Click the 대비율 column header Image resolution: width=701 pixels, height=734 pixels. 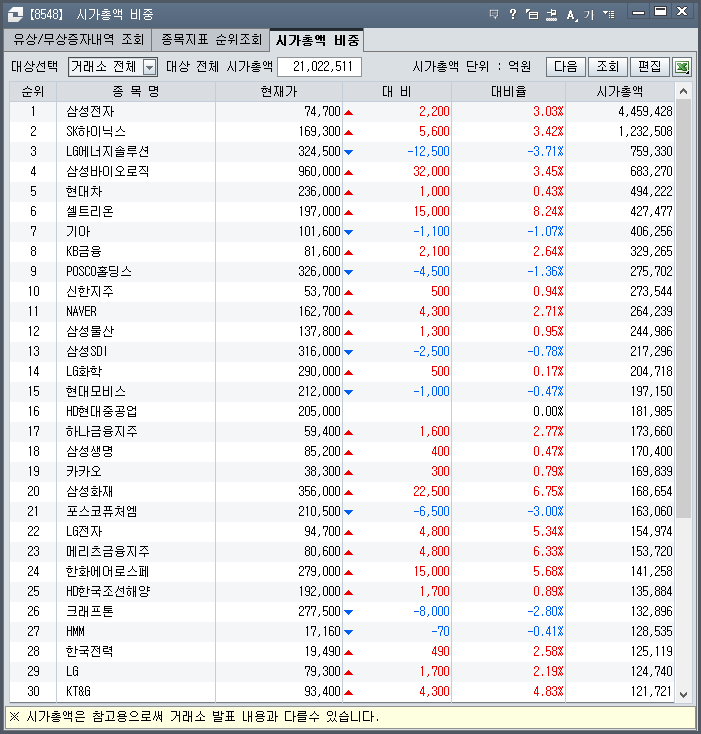tap(509, 91)
